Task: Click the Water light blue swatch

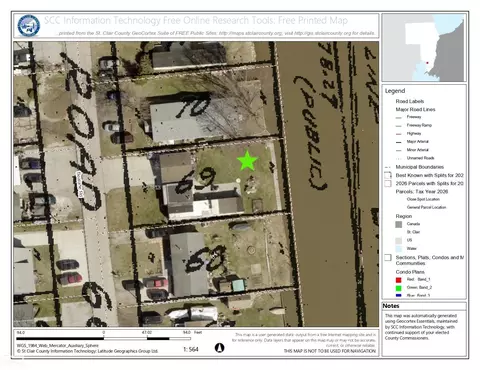Action: point(398,249)
